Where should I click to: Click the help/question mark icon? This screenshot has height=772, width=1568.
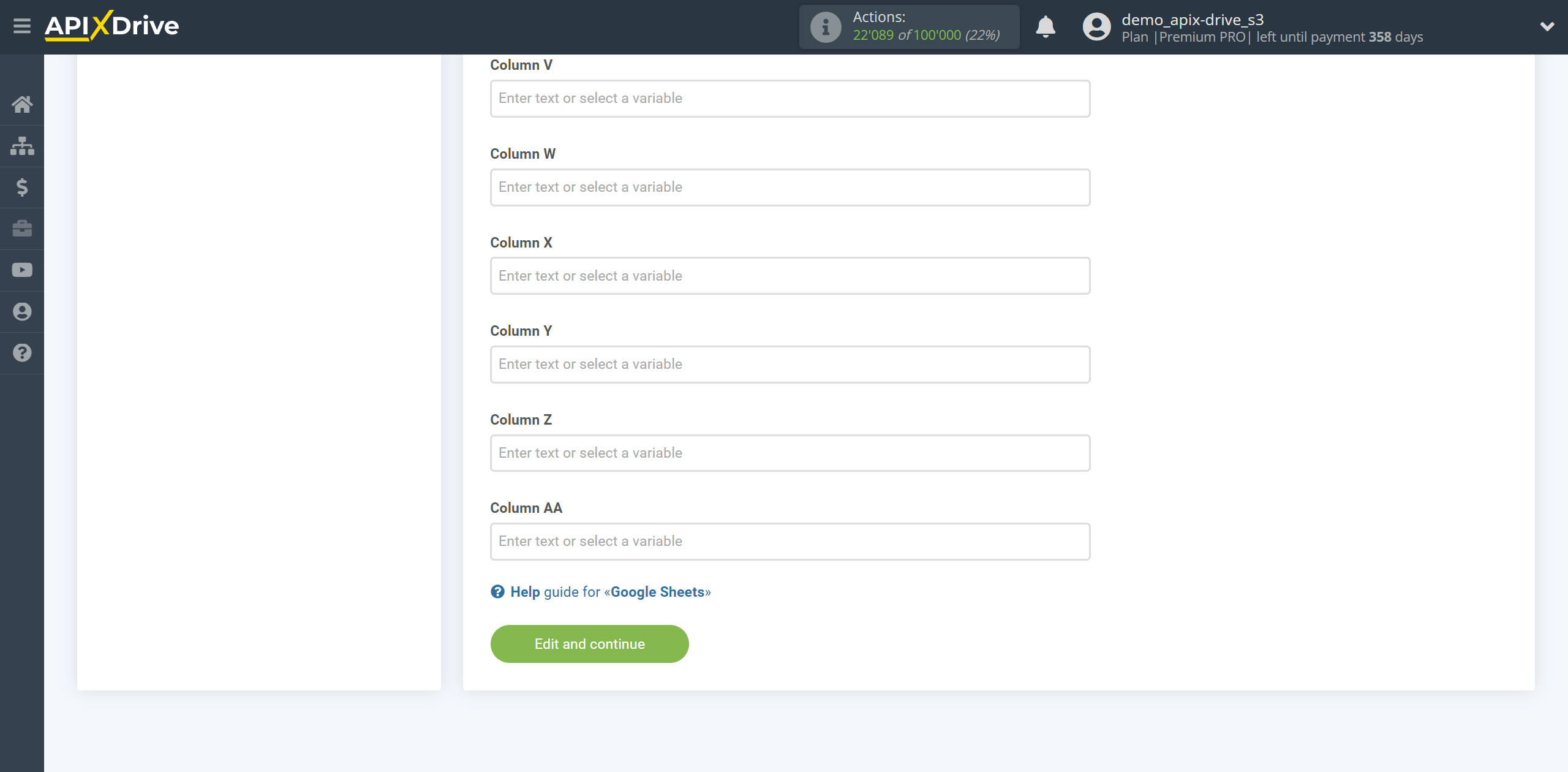click(x=21, y=354)
